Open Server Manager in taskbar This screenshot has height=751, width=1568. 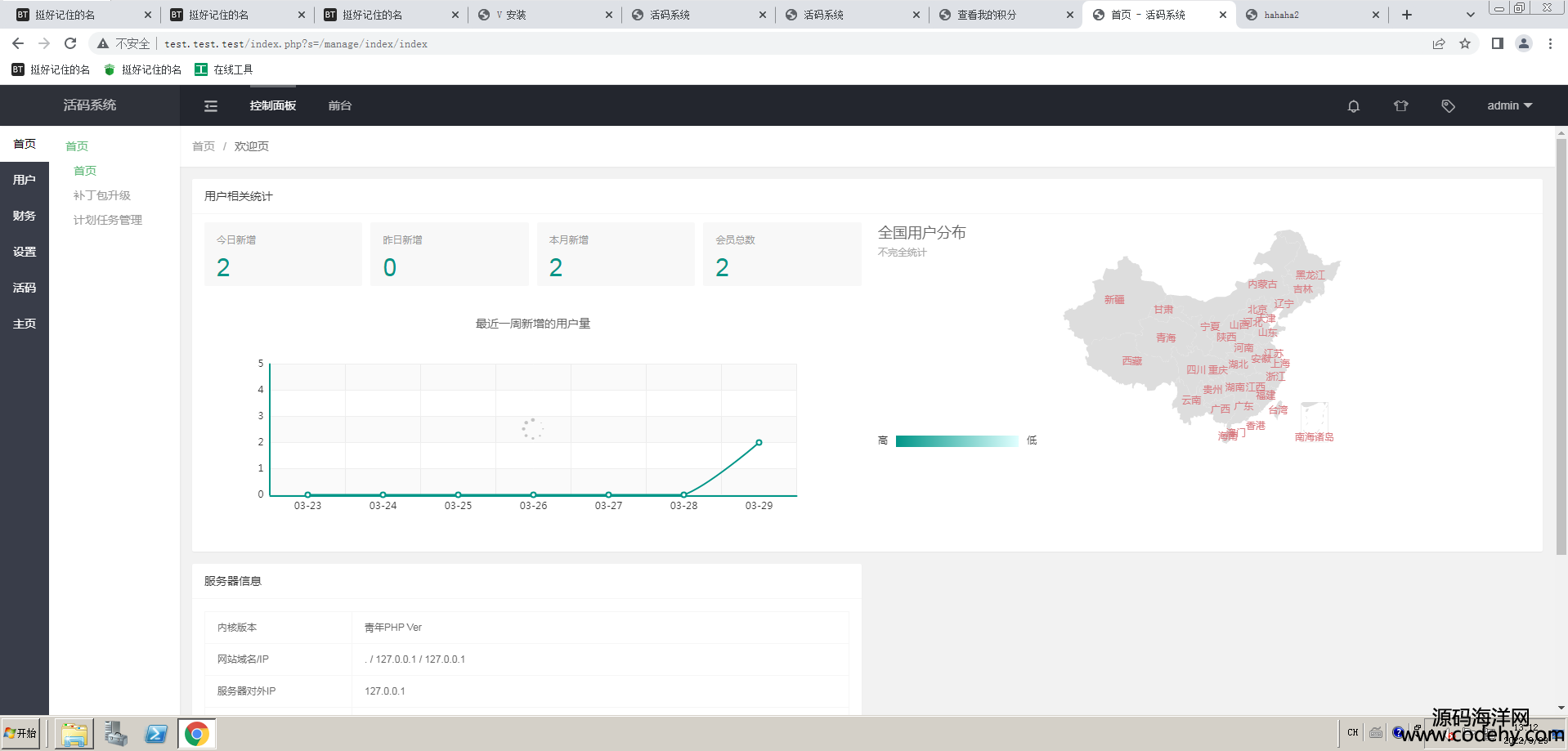click(x=115, y=734)
